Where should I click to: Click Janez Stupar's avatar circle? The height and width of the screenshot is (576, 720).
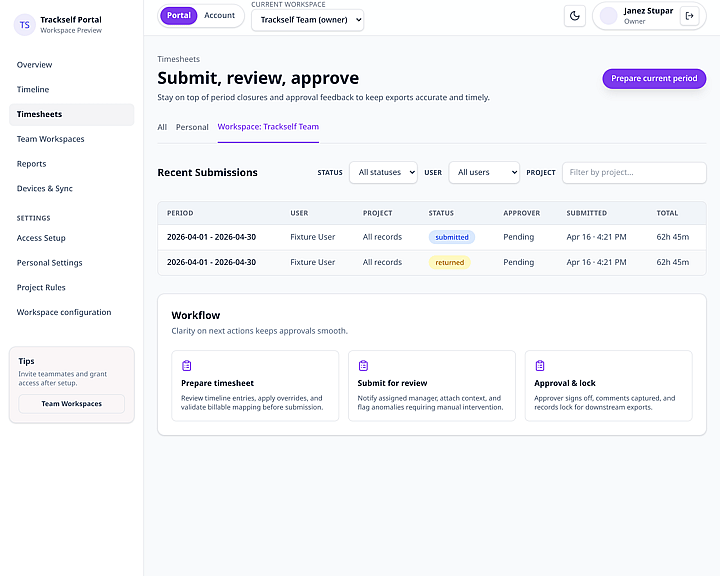pyautogui.click(x=608, y=16)
